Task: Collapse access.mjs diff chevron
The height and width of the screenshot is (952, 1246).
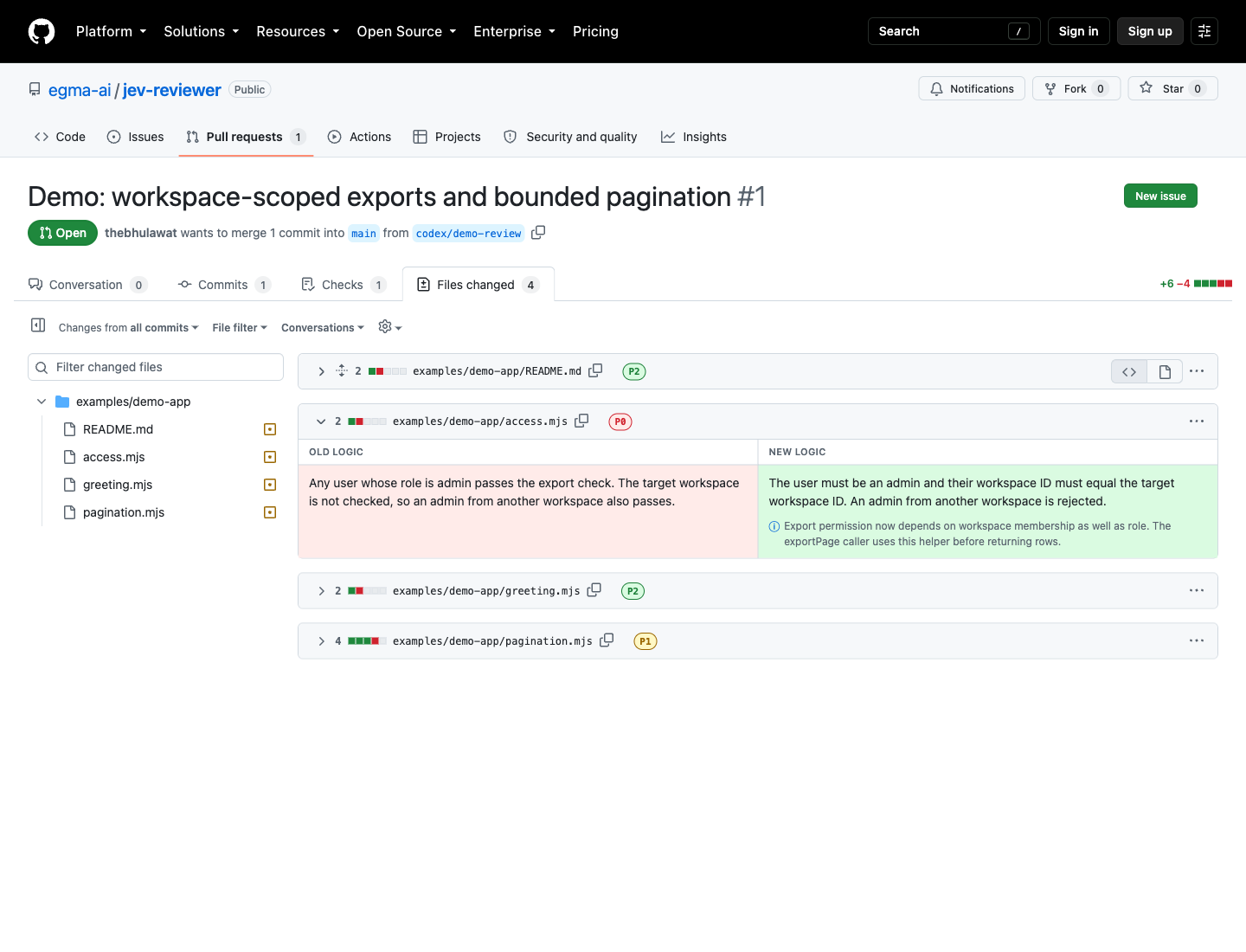Action: [321, 421]
